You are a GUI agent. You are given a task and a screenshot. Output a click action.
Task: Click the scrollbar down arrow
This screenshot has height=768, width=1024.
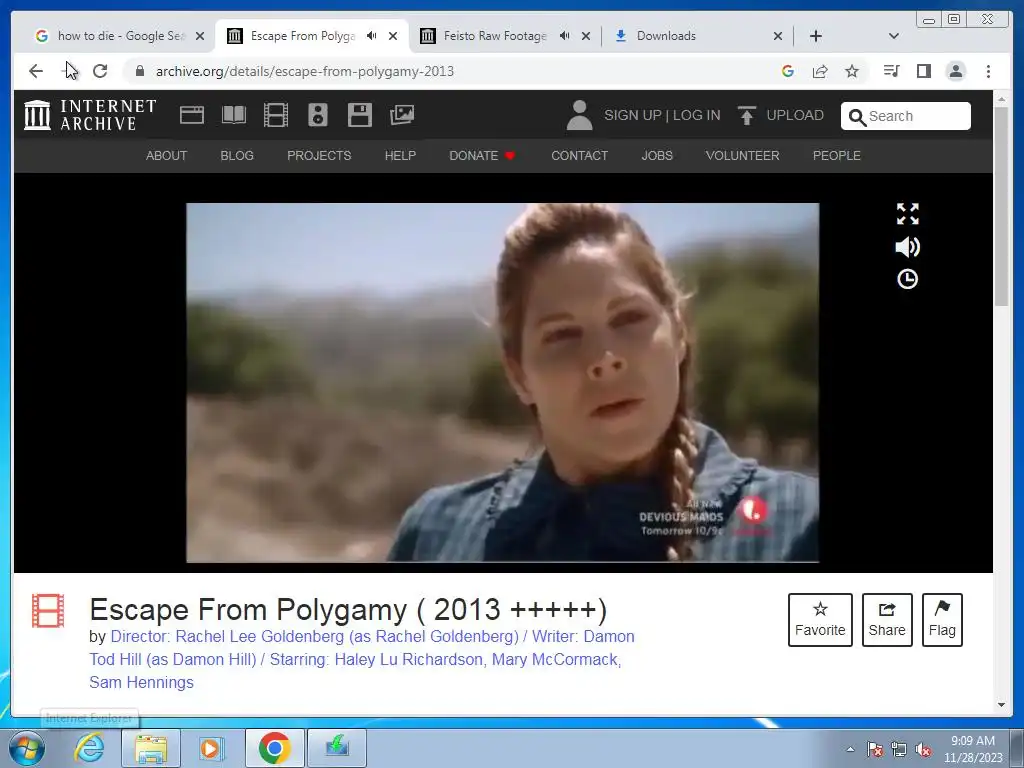[1001, 704]
